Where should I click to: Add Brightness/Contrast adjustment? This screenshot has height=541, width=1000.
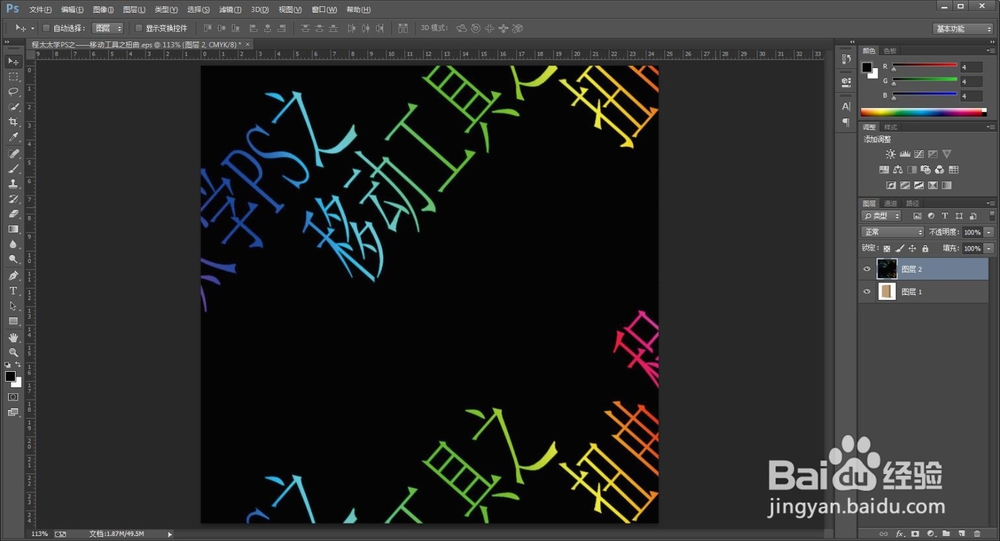890,154
